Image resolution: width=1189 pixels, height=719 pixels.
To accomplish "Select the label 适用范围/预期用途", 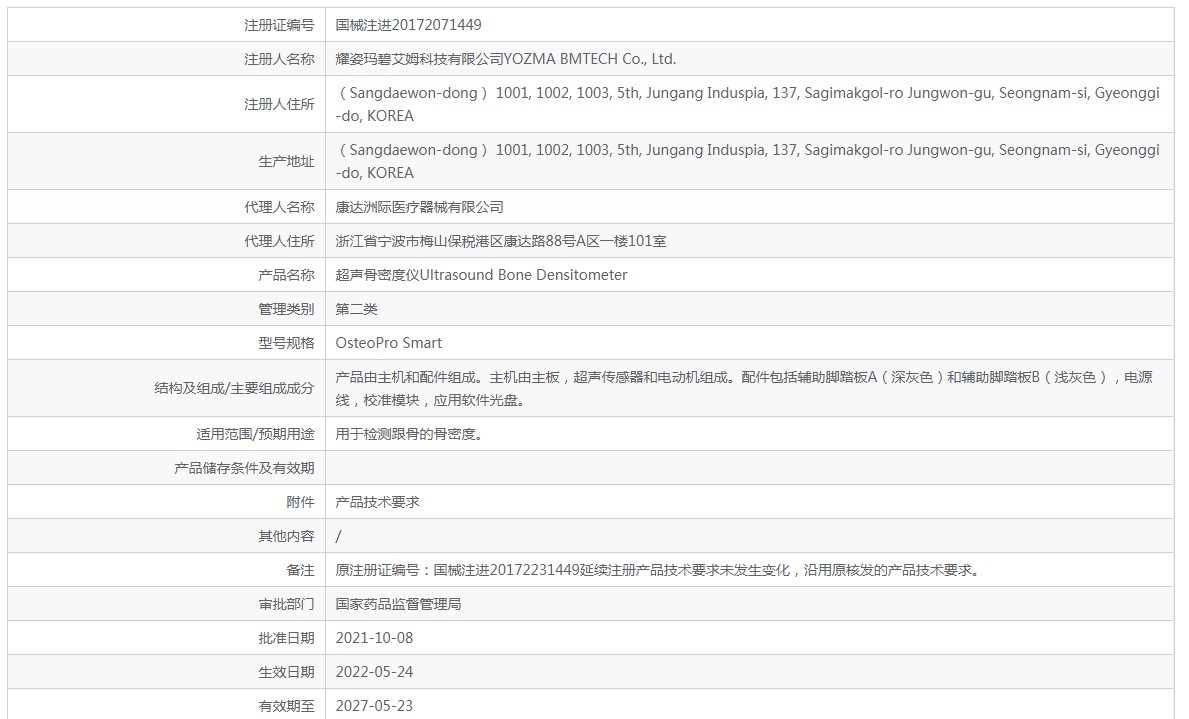I will pyautogui.click(x=256, y=435).
